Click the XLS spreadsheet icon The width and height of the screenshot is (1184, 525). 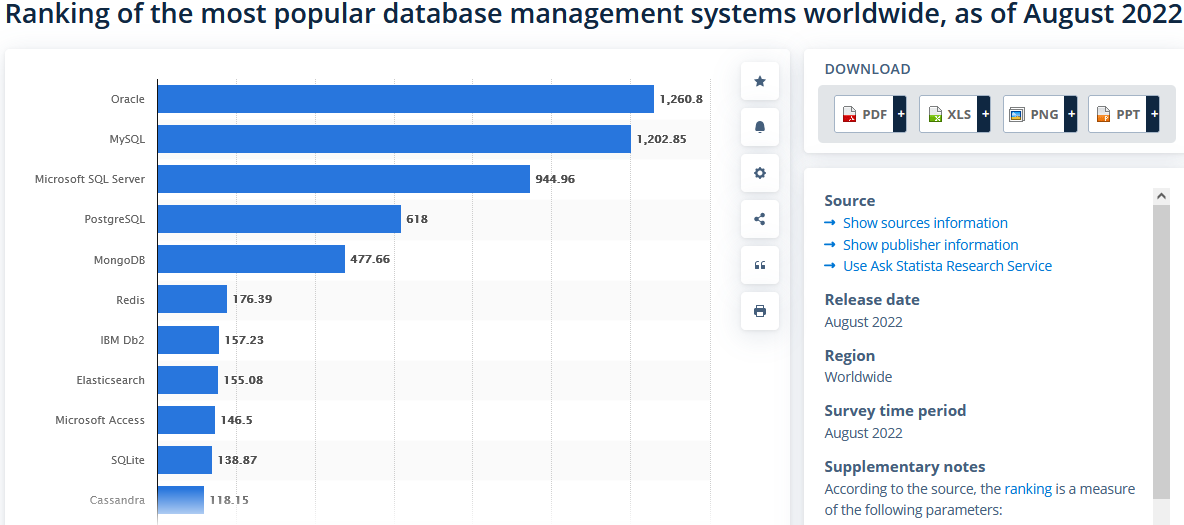coord(934,115)
